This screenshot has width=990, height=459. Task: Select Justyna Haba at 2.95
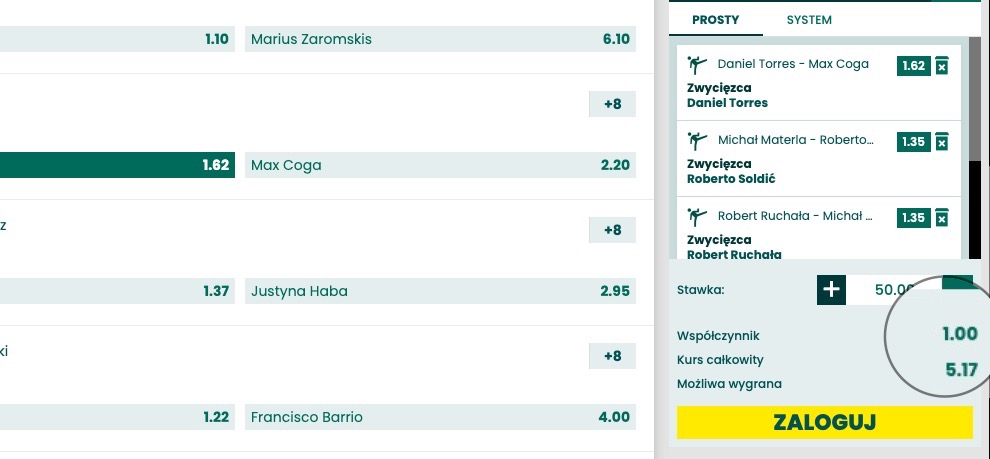(x=440, y=291)
